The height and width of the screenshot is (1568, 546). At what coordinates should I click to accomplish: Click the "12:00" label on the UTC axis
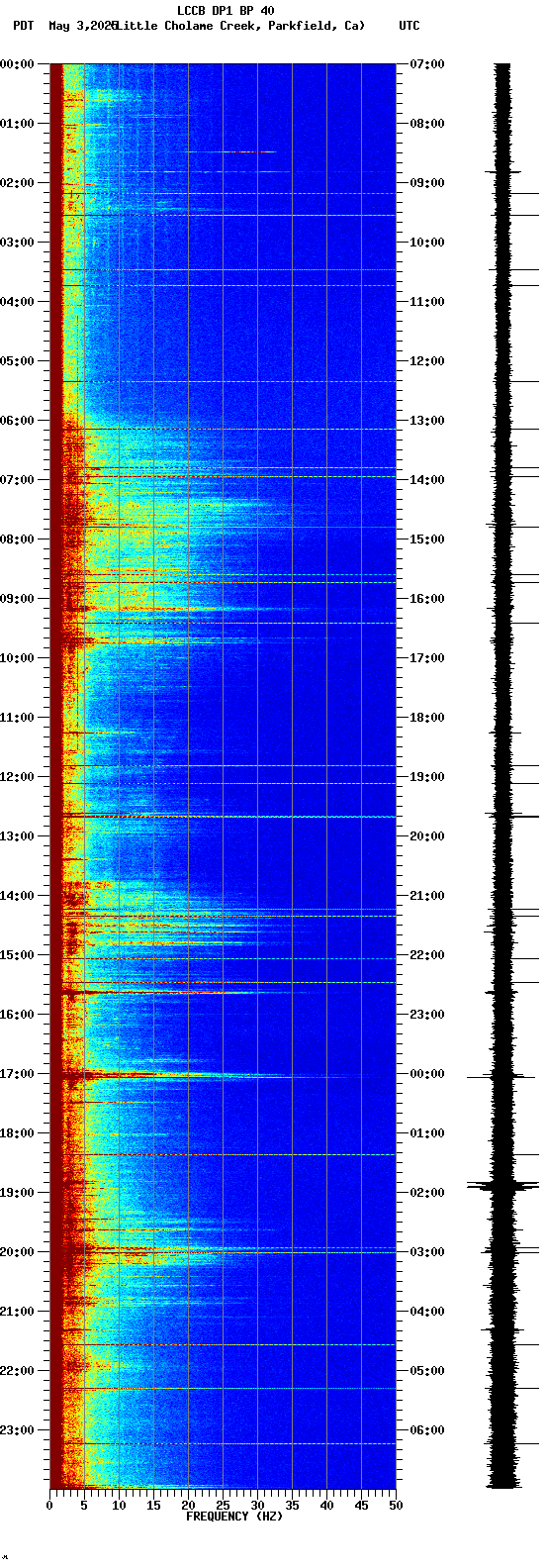point(427,361)
